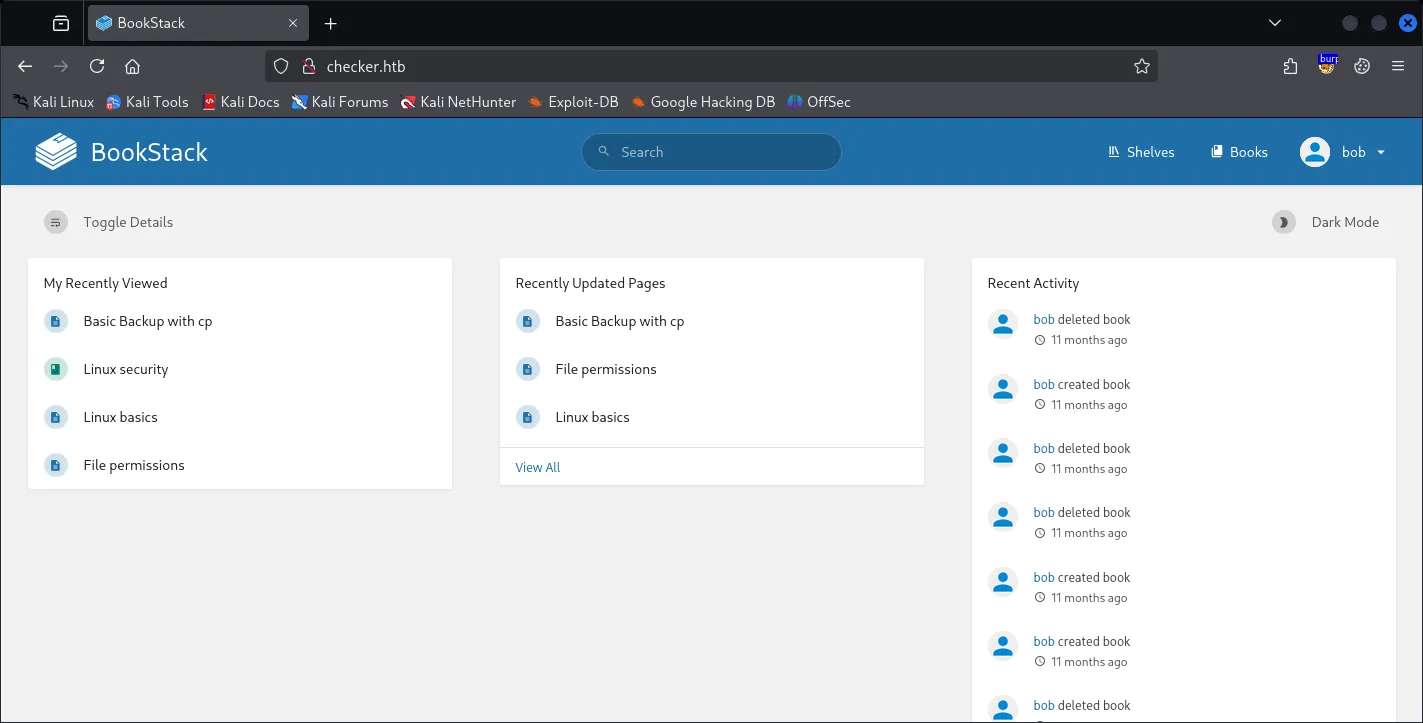Open File permissions in Recently Updated Pages
Image resolution: width=1423 pixels, height=723 pixels.
tap(606, 369)
